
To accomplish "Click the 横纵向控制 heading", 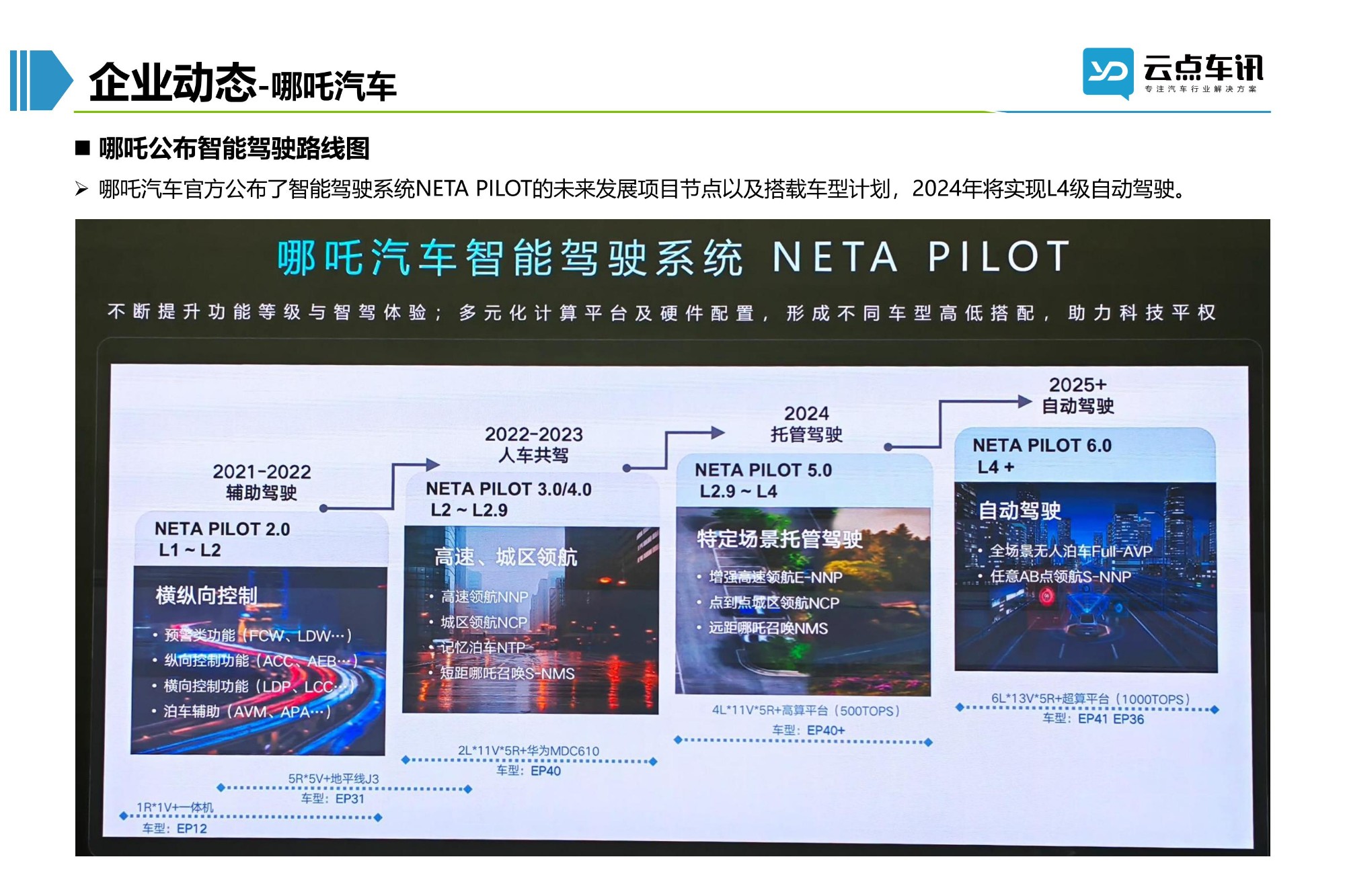I will [x=206, y=596].
